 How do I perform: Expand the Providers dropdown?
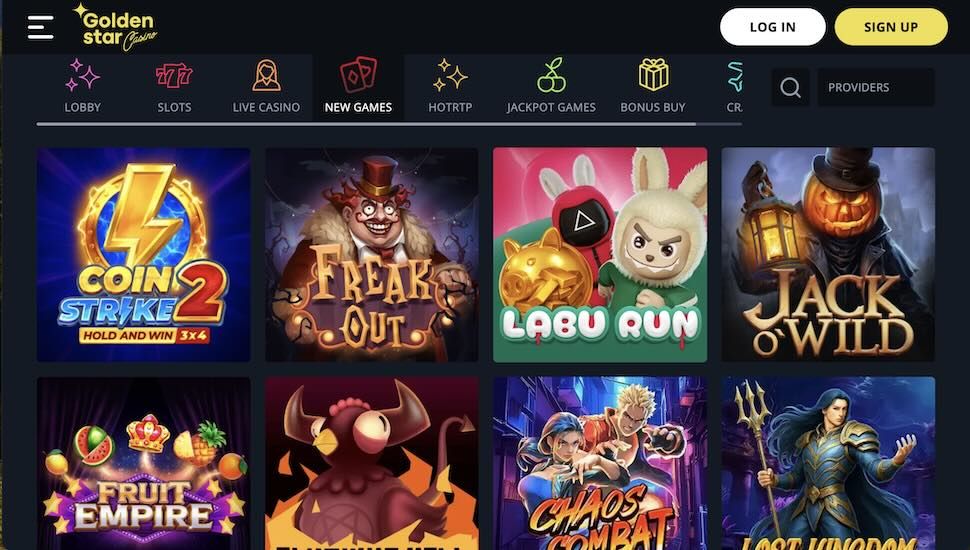tap(876, 87)
